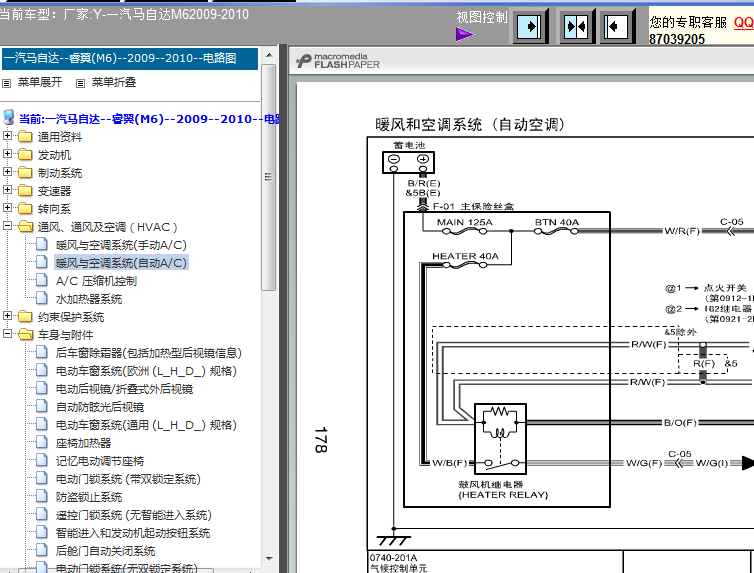
Task: Expand the 转向系 tree node
Action: [x=7, y=208]
